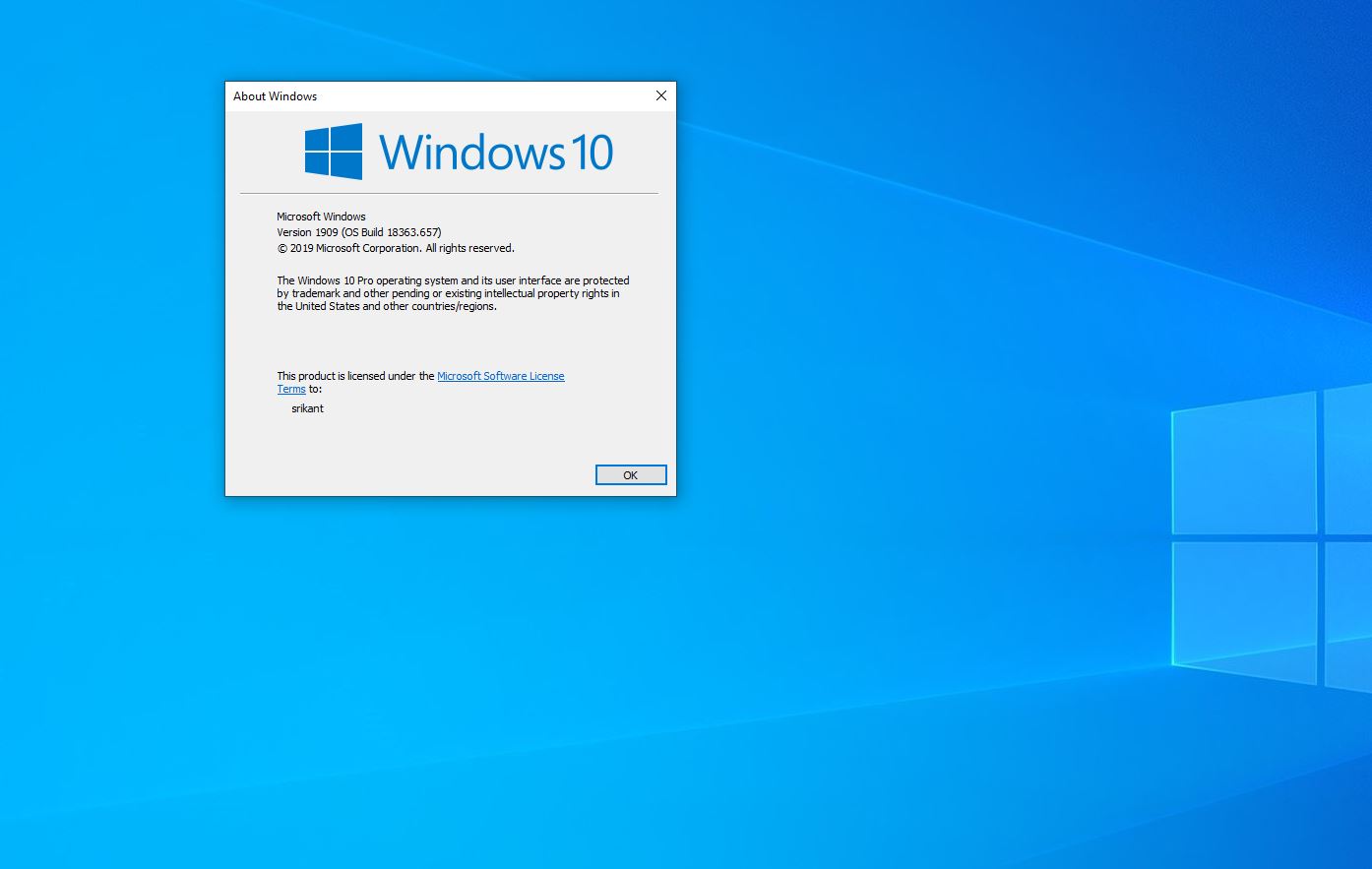
Task: Click the separator line under the Windows logo
Action: coord(450,193)
